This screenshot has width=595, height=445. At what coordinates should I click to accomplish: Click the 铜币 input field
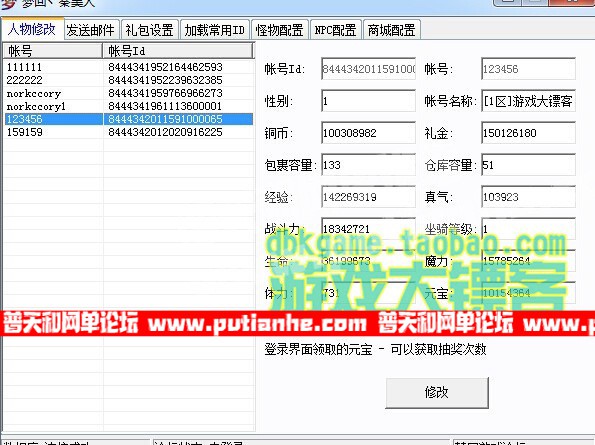coord(368,133)
